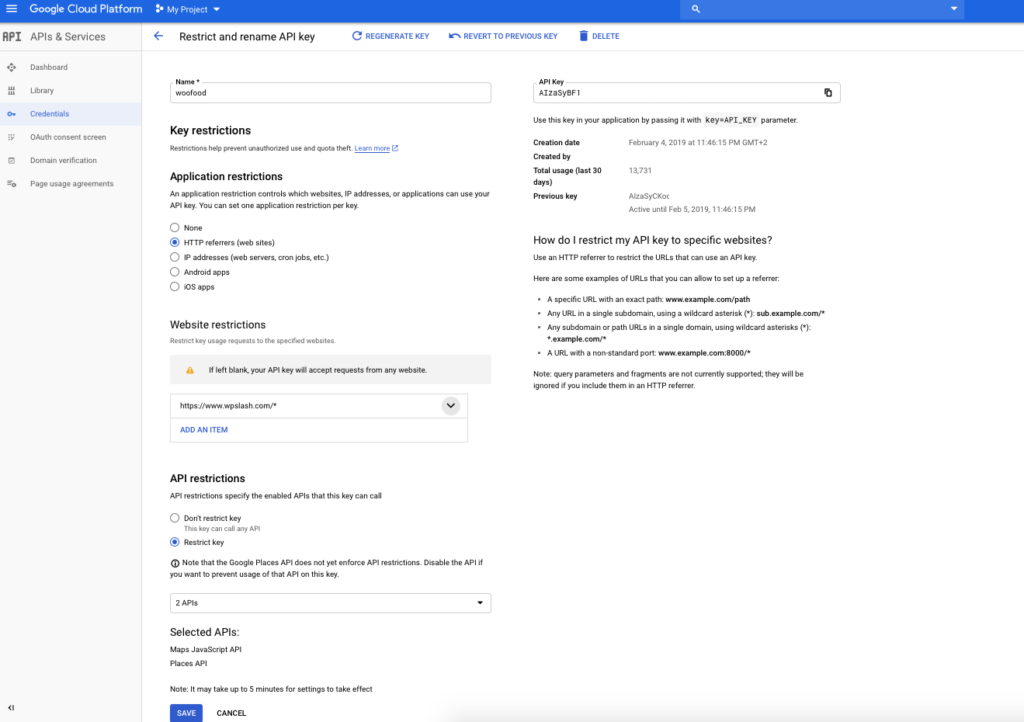The image size is (1024, 722).
Task: Click the sub.example.com/* example text
Action: pos(790,313)
